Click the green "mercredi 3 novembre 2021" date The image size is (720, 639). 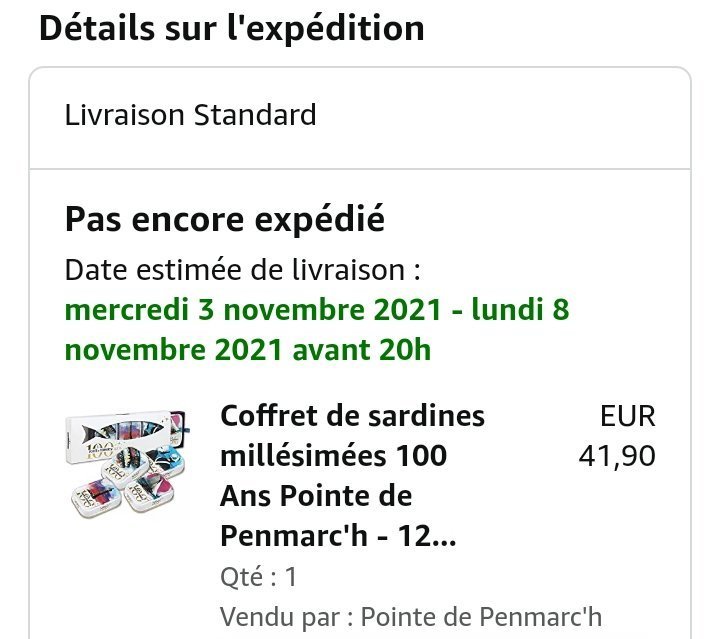(x=253, y=310)
